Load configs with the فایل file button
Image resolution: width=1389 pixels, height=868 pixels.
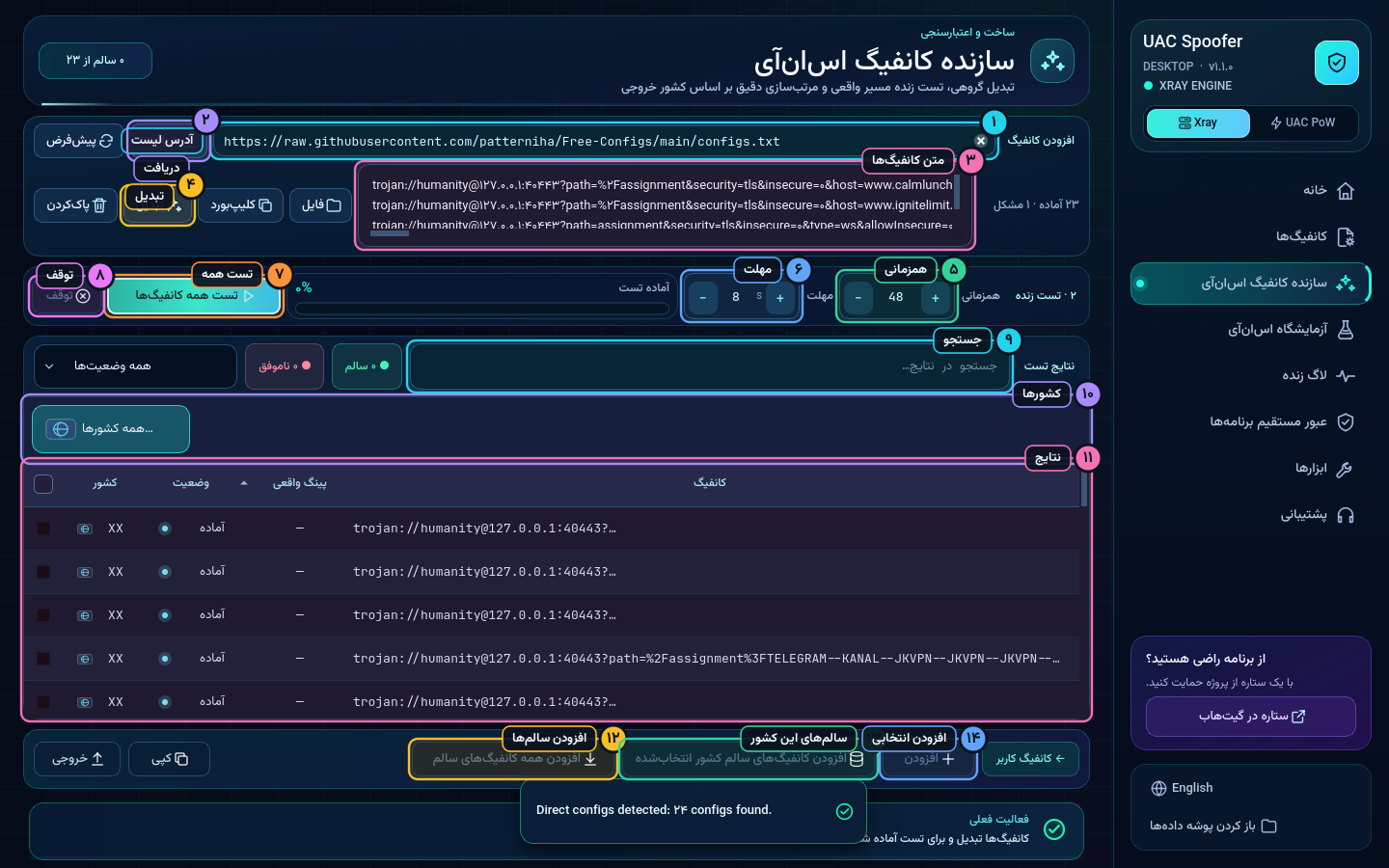coord(321,205)
